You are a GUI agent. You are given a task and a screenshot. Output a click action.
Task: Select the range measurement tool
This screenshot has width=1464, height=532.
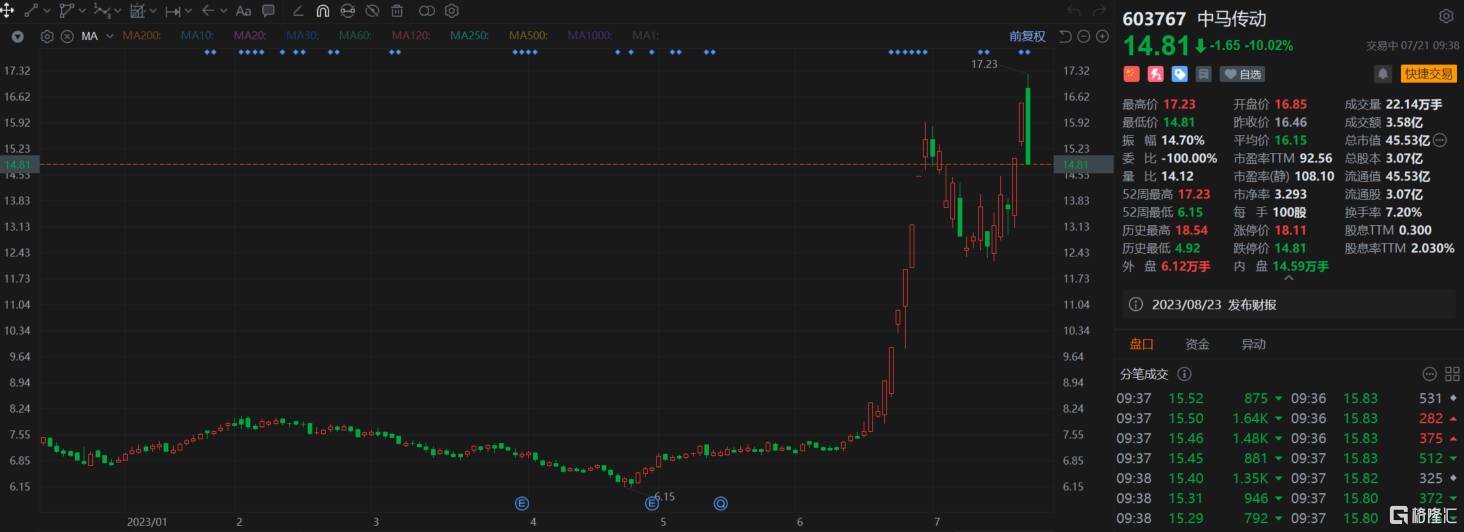tap(172, 11)
